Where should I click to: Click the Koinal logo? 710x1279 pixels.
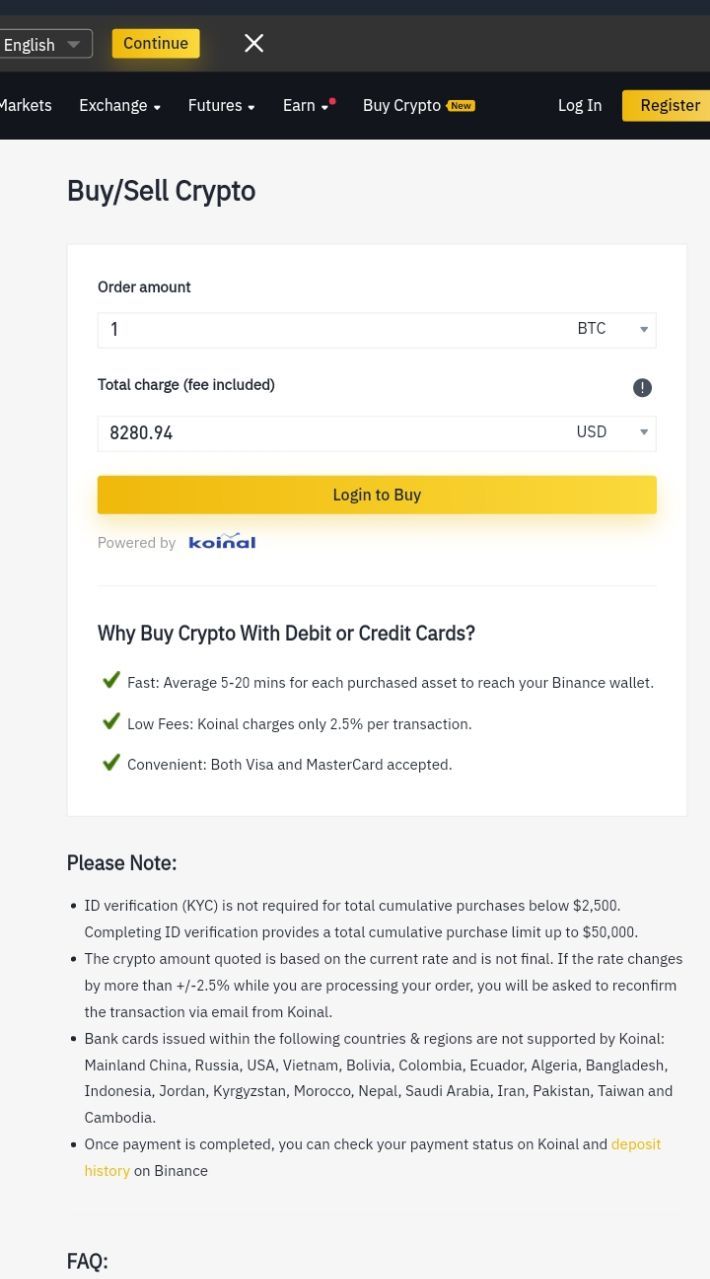coord(222,542)
